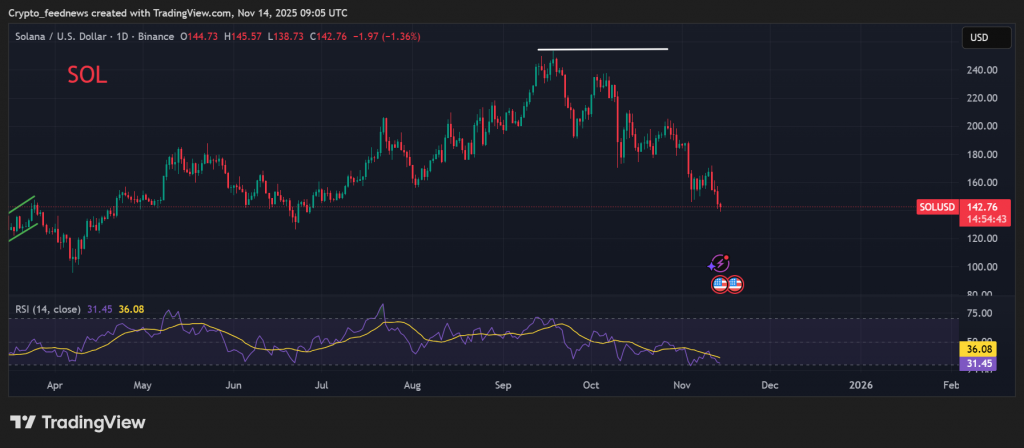Image resolution: width=1024 pixels, height=448 pixels.
Task: Click the right US flag economic event icon
Action: point(735,284)
